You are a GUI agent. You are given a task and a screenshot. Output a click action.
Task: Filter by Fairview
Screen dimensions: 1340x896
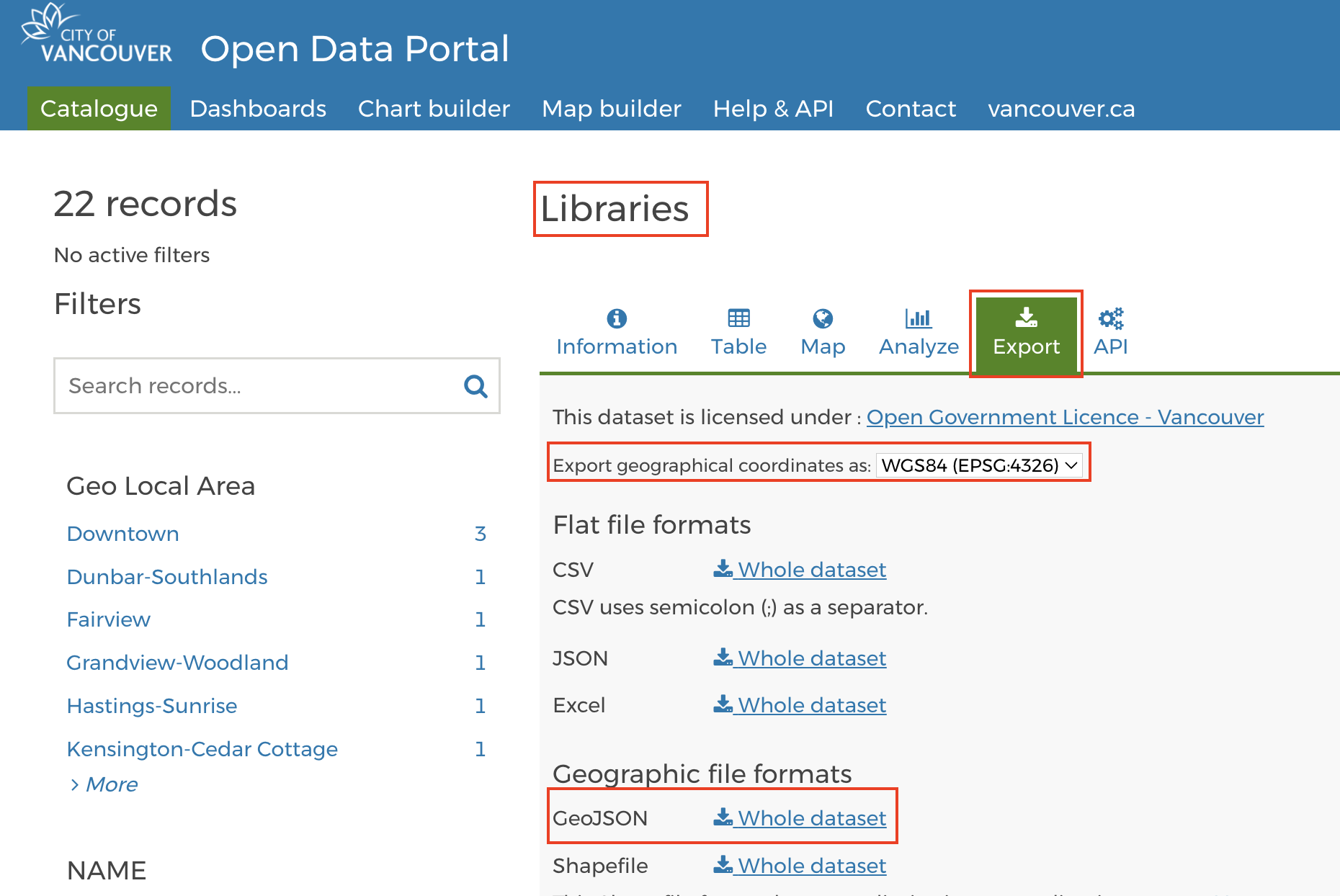pyautogui.click(x=109, y=619)
